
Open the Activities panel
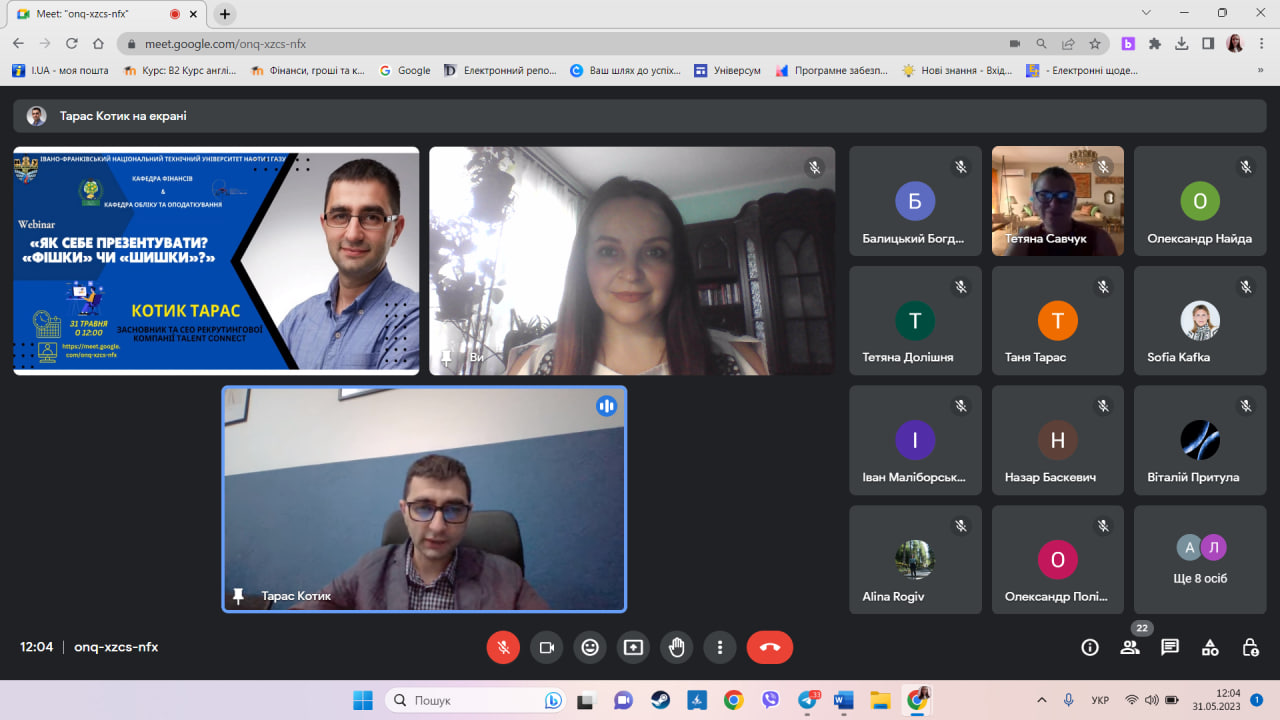click(x=1210, y=647)
